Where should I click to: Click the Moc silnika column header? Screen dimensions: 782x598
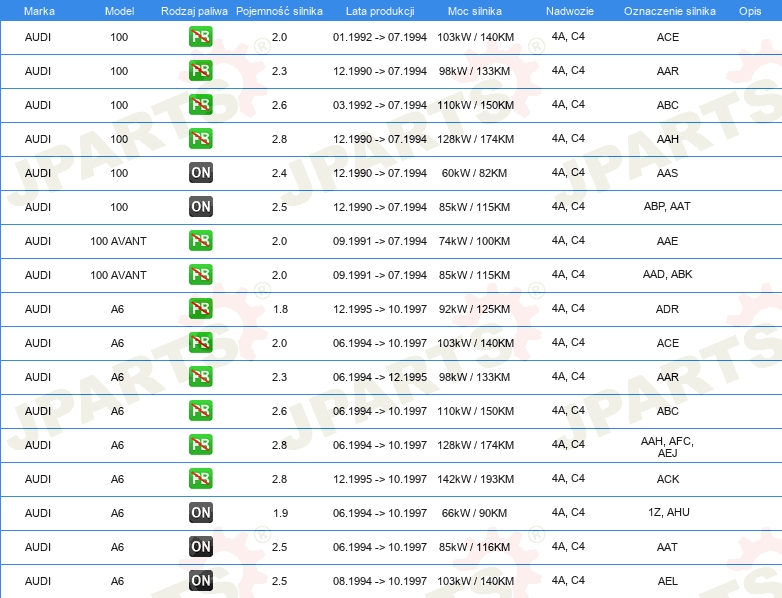tap(475, 11)
